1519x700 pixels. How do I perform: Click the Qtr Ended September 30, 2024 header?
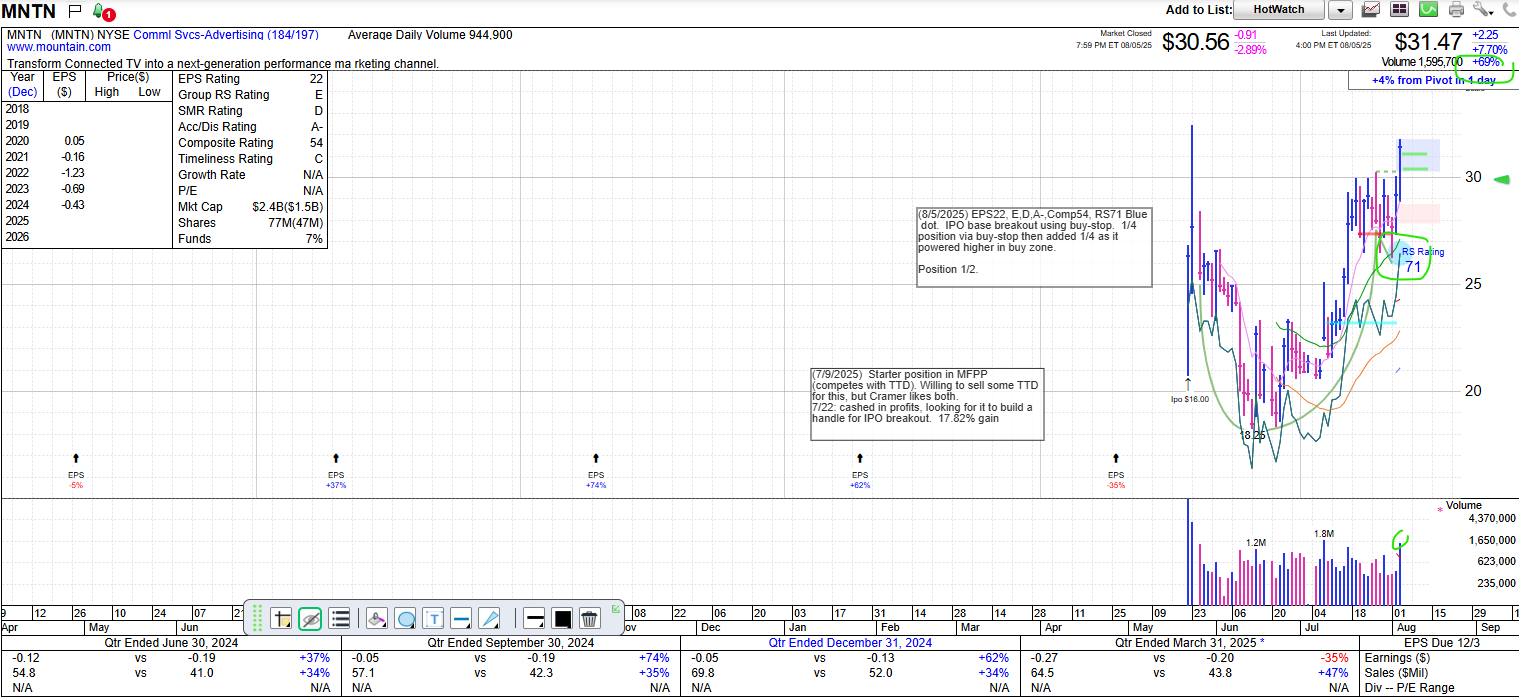[x=510, y=643]
